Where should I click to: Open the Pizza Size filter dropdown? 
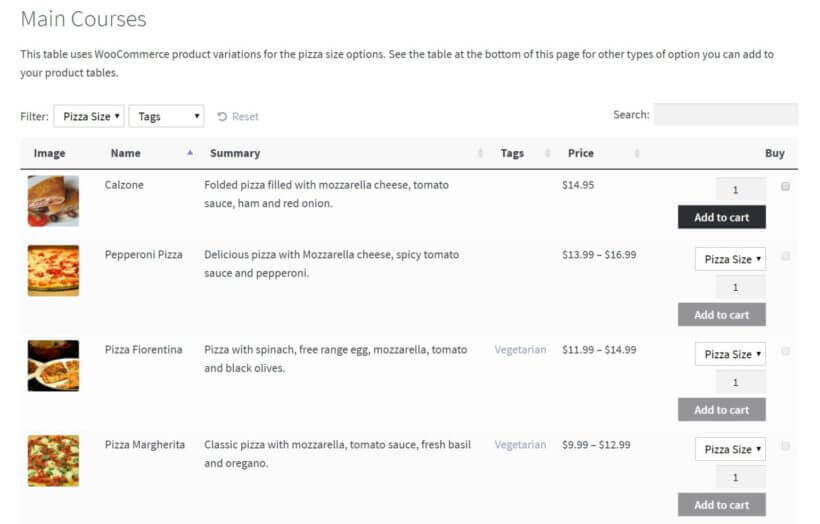tap(89, 117)
